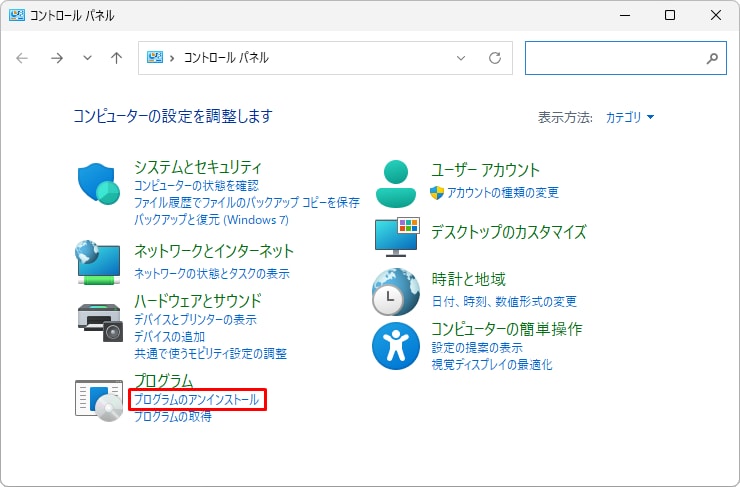Open the カテゴリ view-by dropdown
The height and width of the screenshot is (487, 740).
point(630,117)
